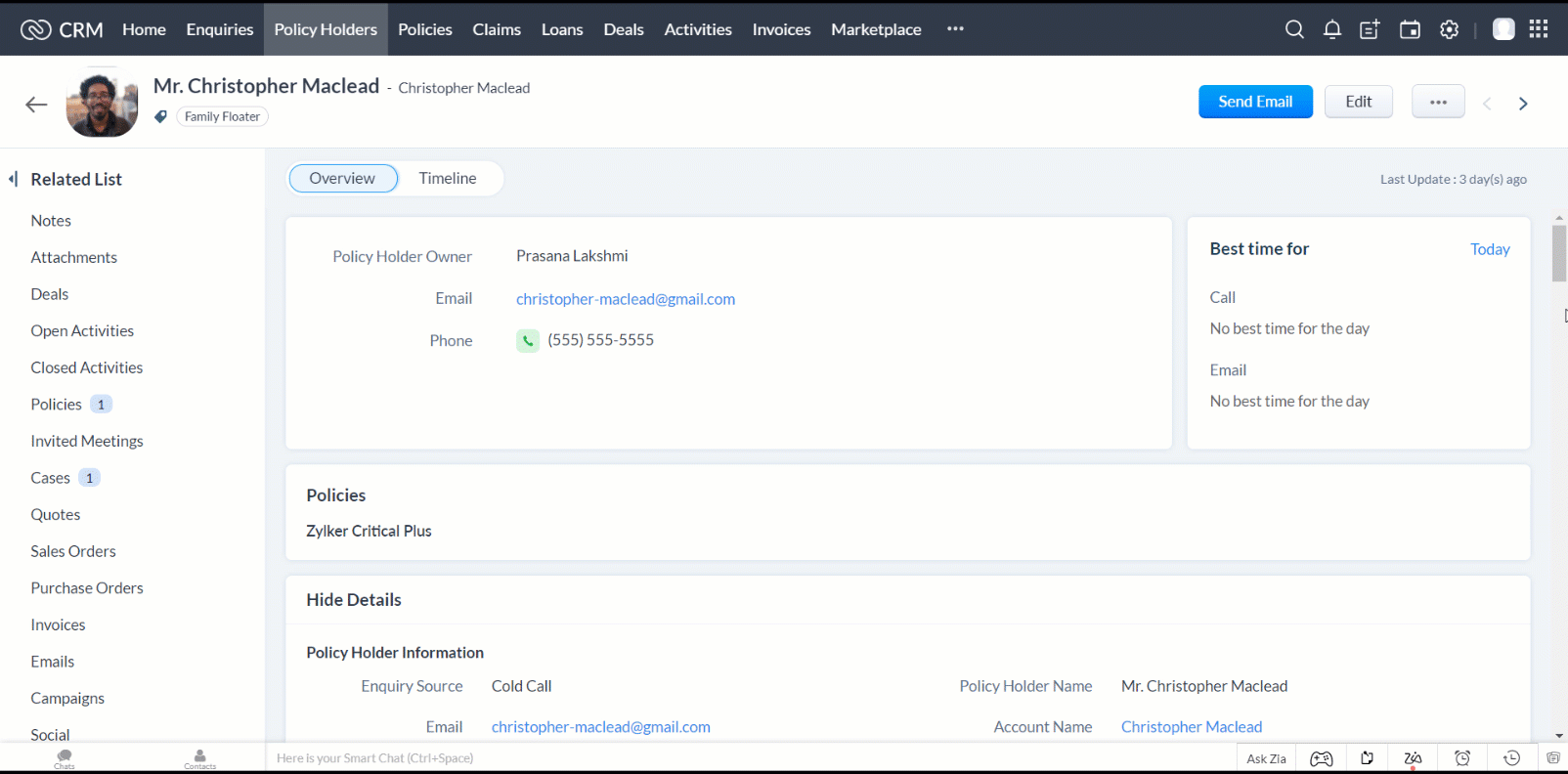Open the search icon in top bar
Screen dimensions: 1568x774
1294,29
